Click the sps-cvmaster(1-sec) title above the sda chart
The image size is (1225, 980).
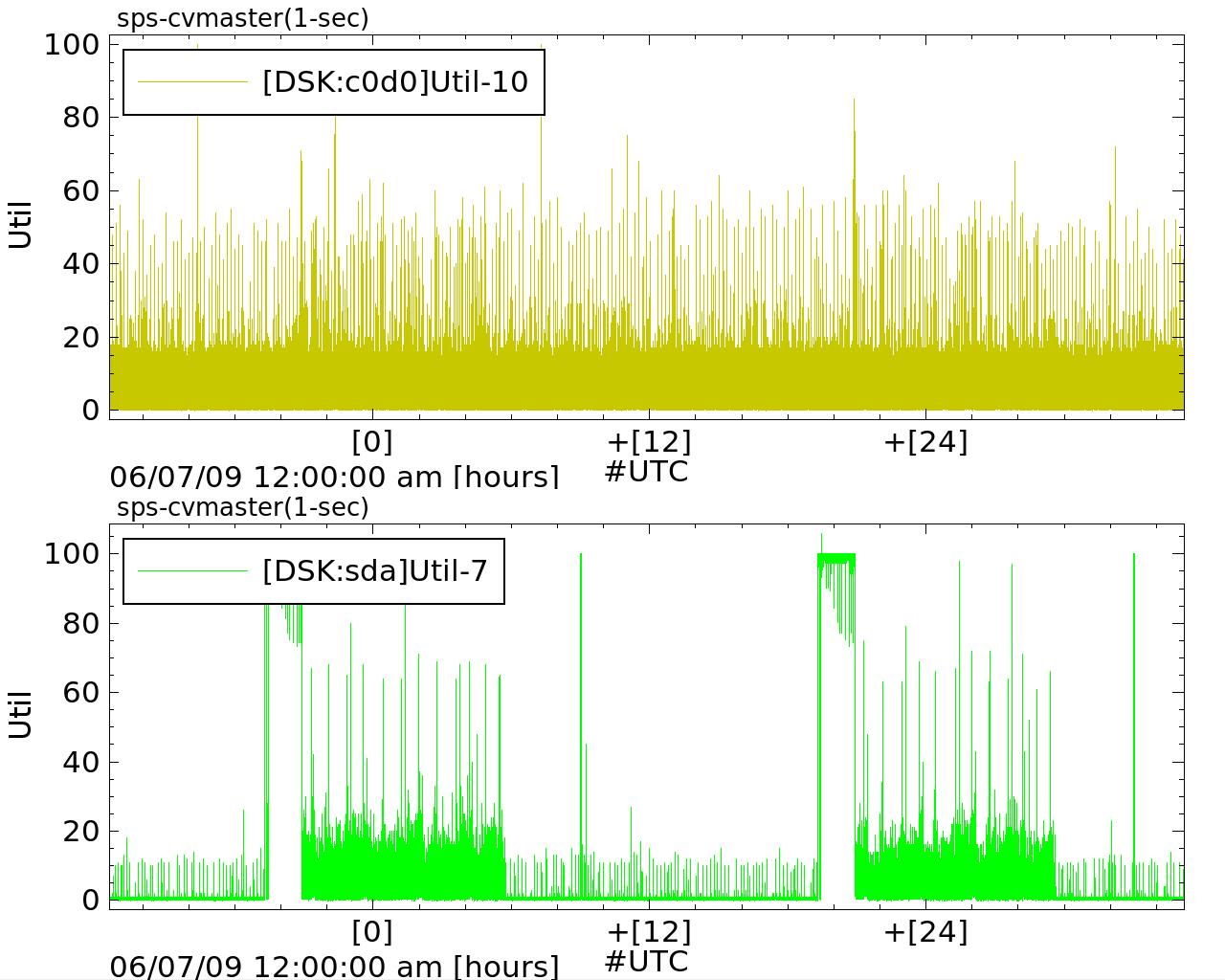[242, 507]
